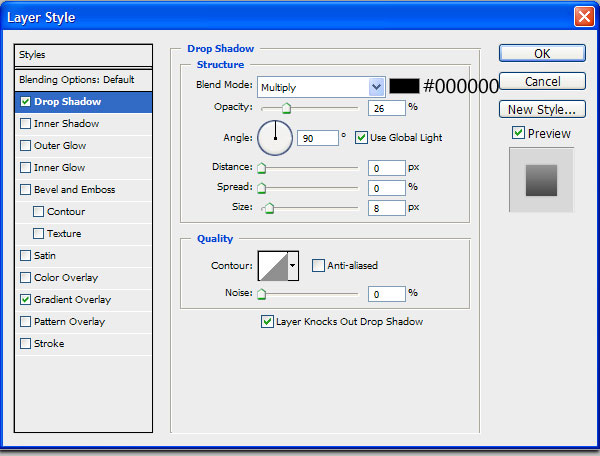Open the New Style dialog
This screenshot has width=600, height=456.
point(542,109)
